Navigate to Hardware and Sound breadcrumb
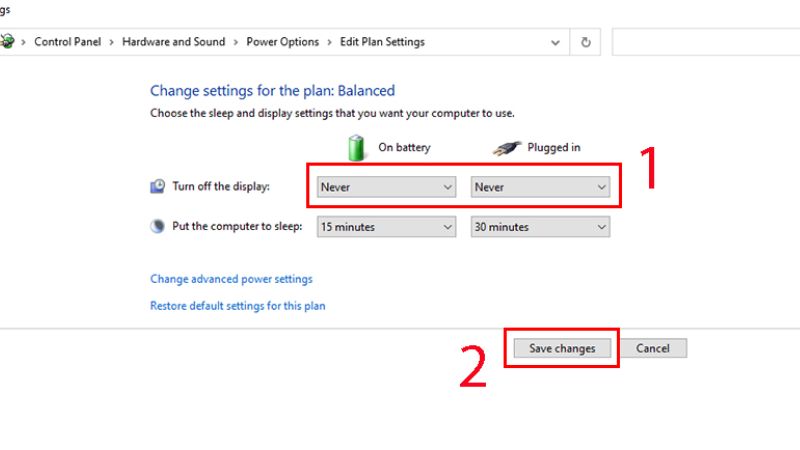This screenshot has height=450, width=800. click(x=173, y=42)
